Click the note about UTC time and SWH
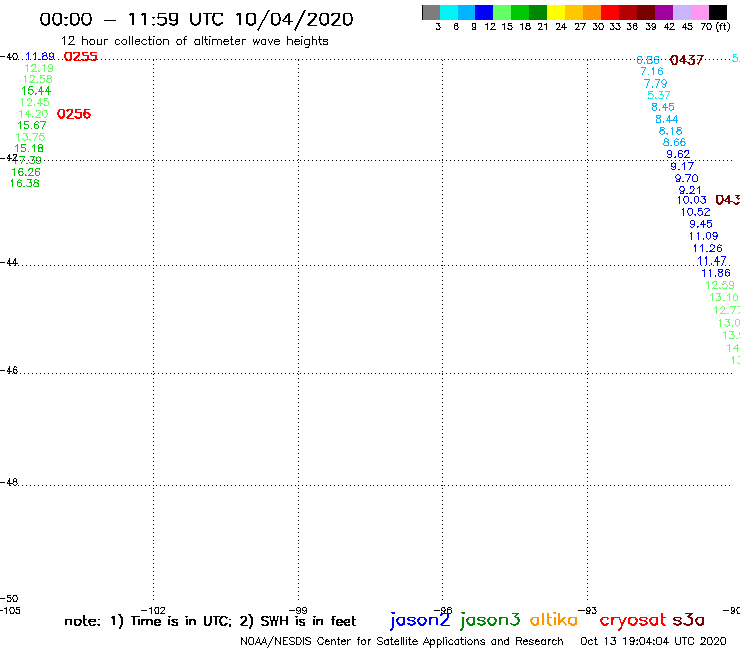This screenshot has height=650, width=740. 210,621
